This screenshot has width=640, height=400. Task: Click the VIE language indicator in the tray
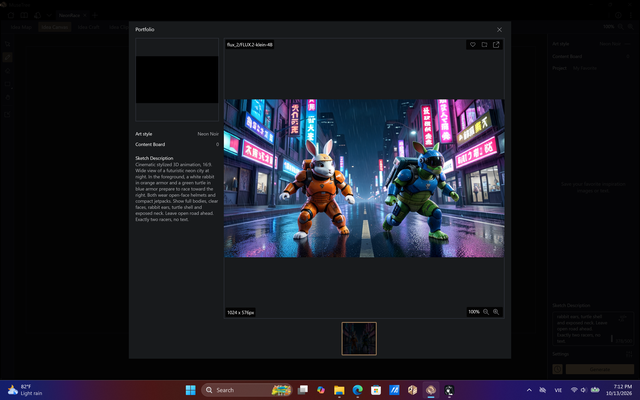[558, 390]
